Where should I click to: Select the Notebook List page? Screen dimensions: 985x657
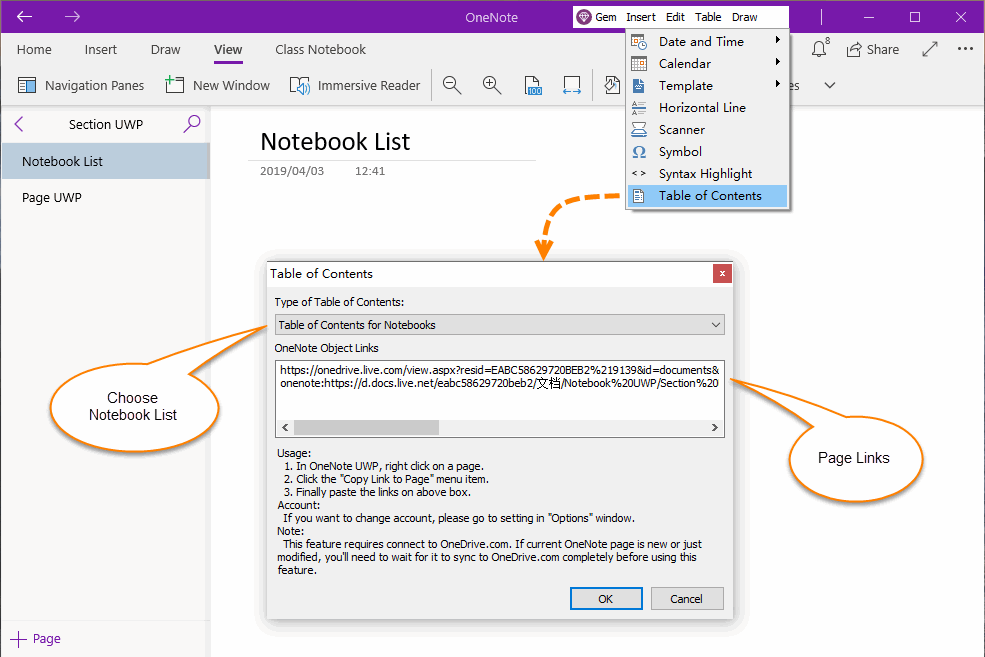pos(106,161)
